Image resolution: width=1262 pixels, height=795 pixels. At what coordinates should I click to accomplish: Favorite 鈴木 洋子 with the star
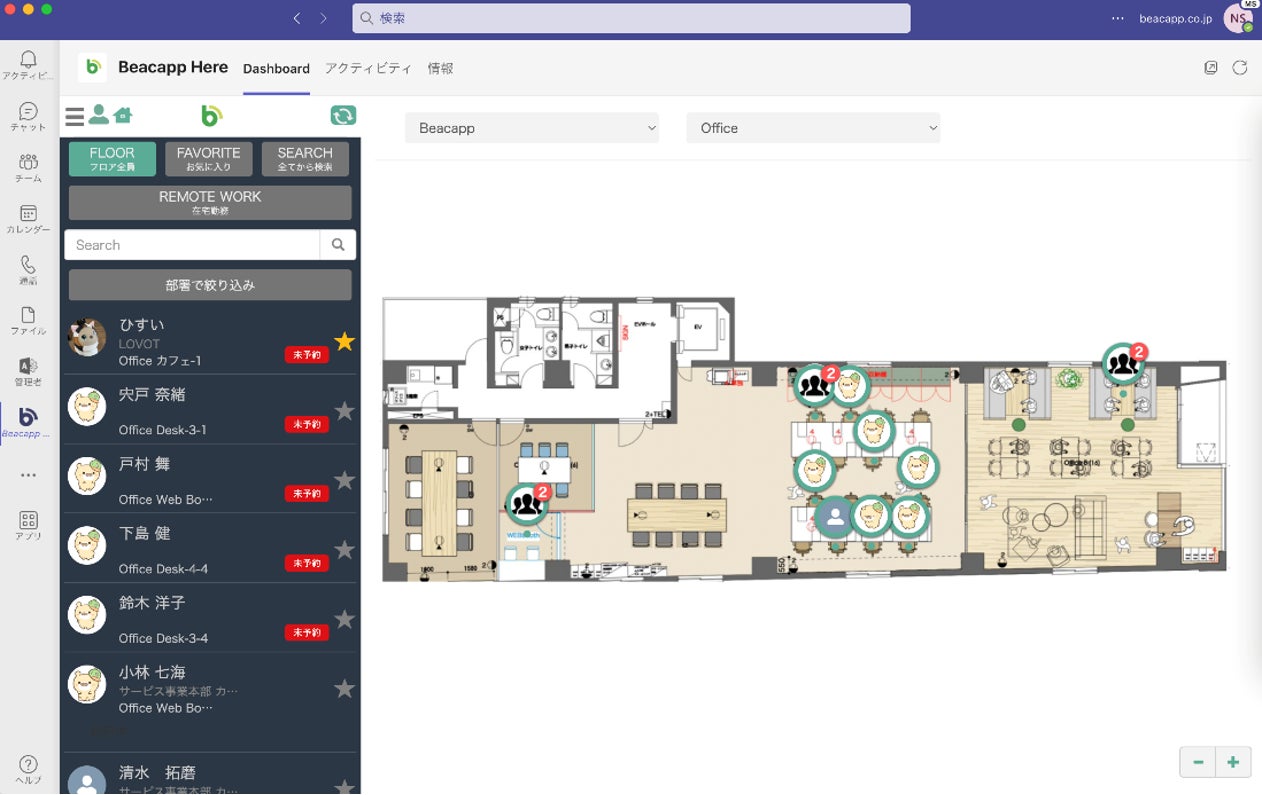point(345,619)
